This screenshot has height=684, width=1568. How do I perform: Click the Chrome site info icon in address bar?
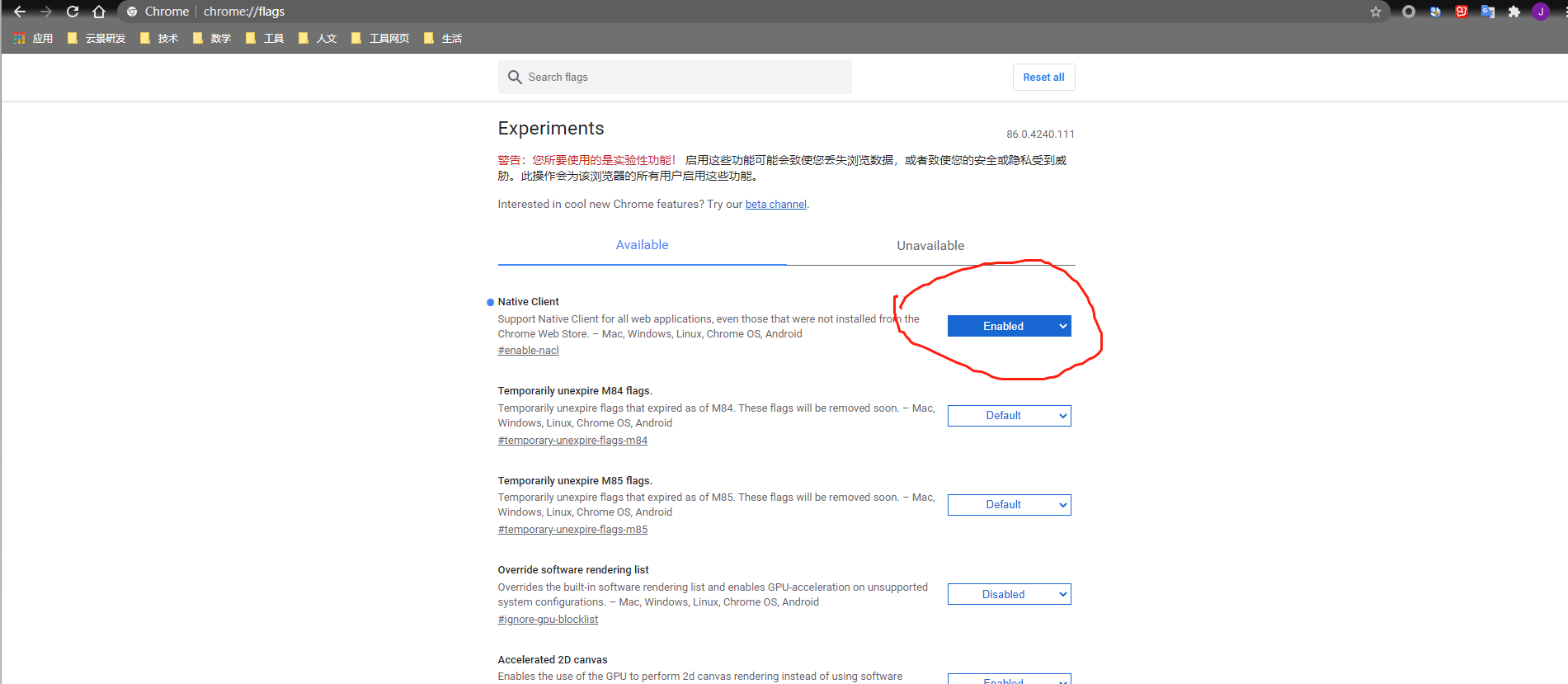coord(132,12)
